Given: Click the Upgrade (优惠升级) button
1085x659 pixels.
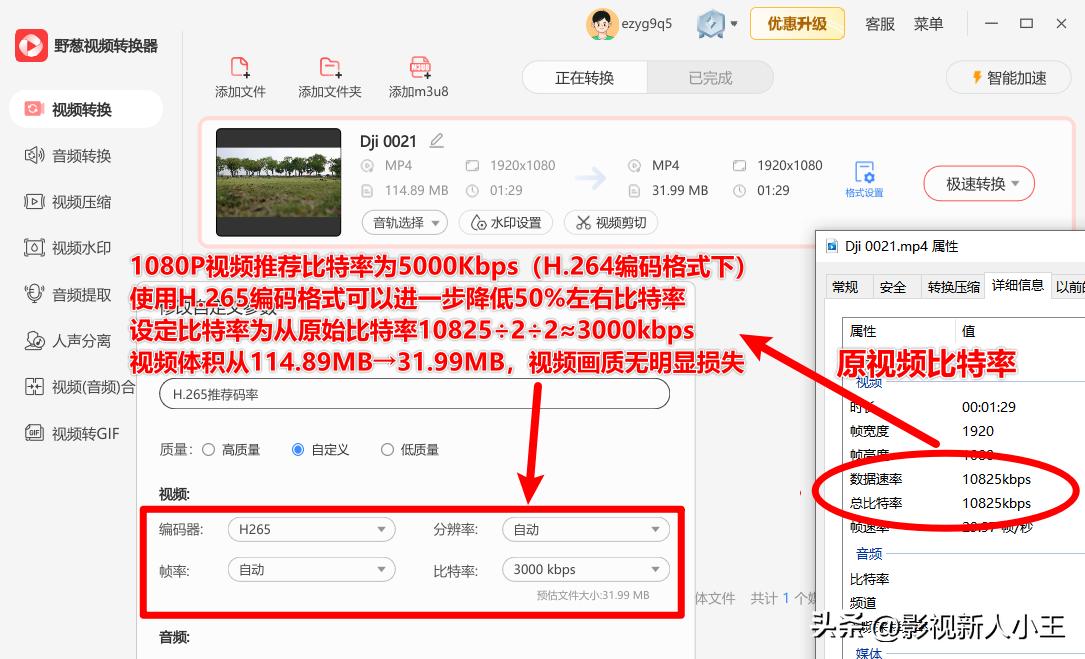Looking at the screenshot, I should point(797,24).
